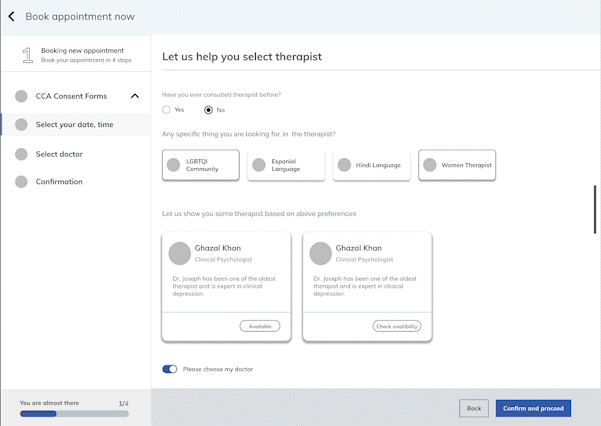Image resolution: width=601 pixels, height=426 pixels.
Task: Open the Select your date, time step
Action: (x=74, y=125)
